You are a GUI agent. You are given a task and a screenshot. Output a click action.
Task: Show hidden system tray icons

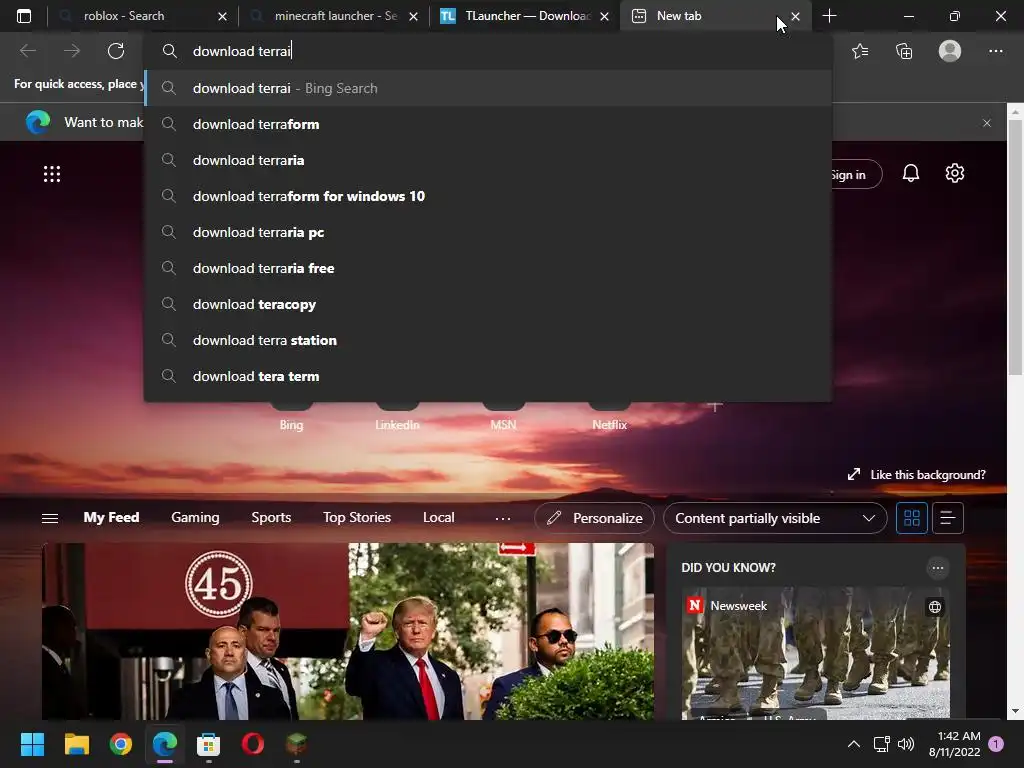point(854,744)
